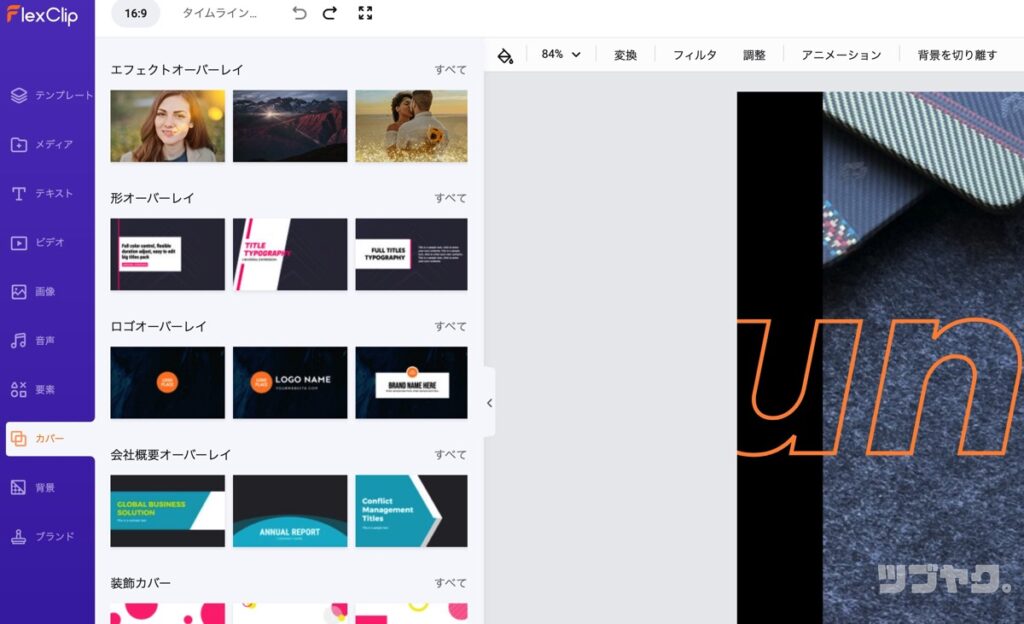The image size is (1024, 624).
Task: Select the couple at sunset effect overlay
Action: click(411, 126)
